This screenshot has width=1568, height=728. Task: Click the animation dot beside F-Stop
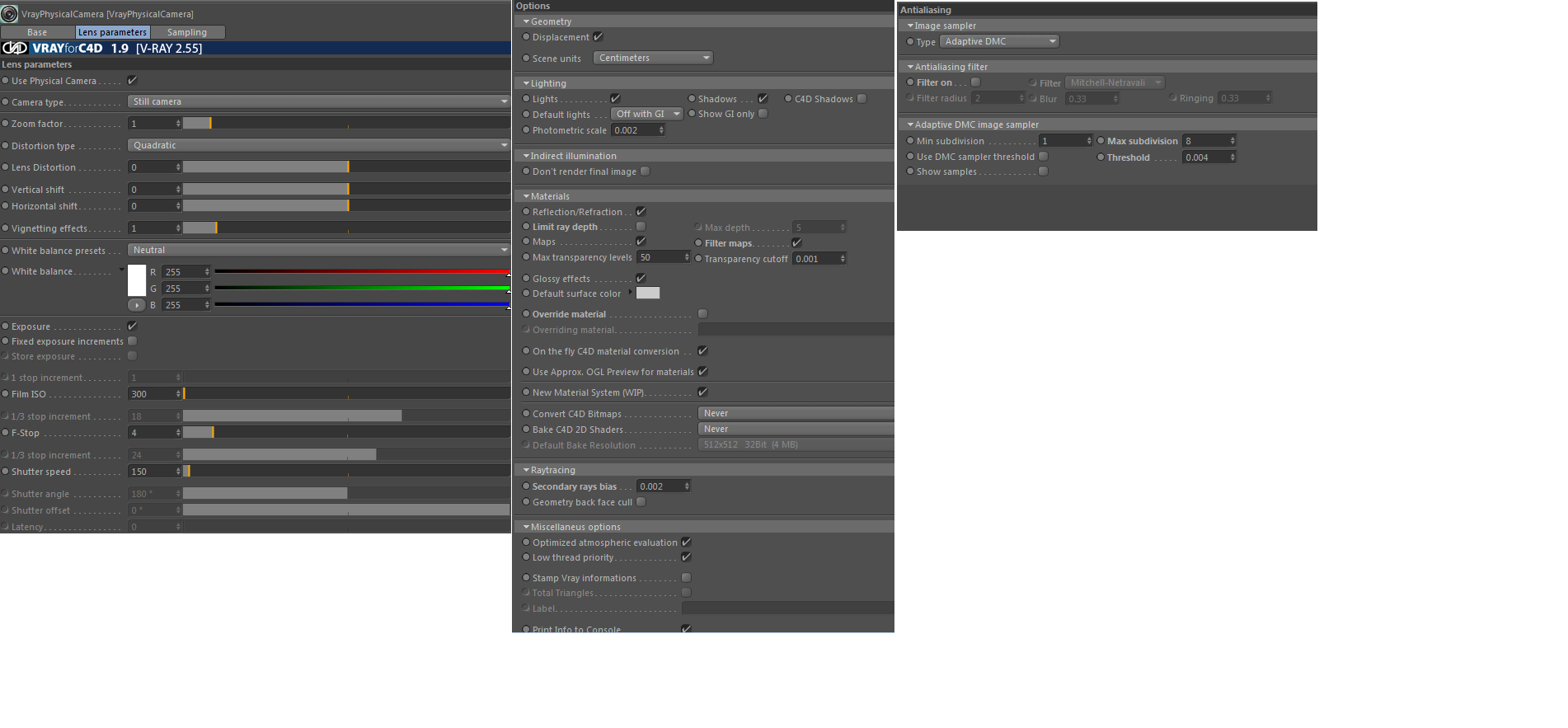5,433
